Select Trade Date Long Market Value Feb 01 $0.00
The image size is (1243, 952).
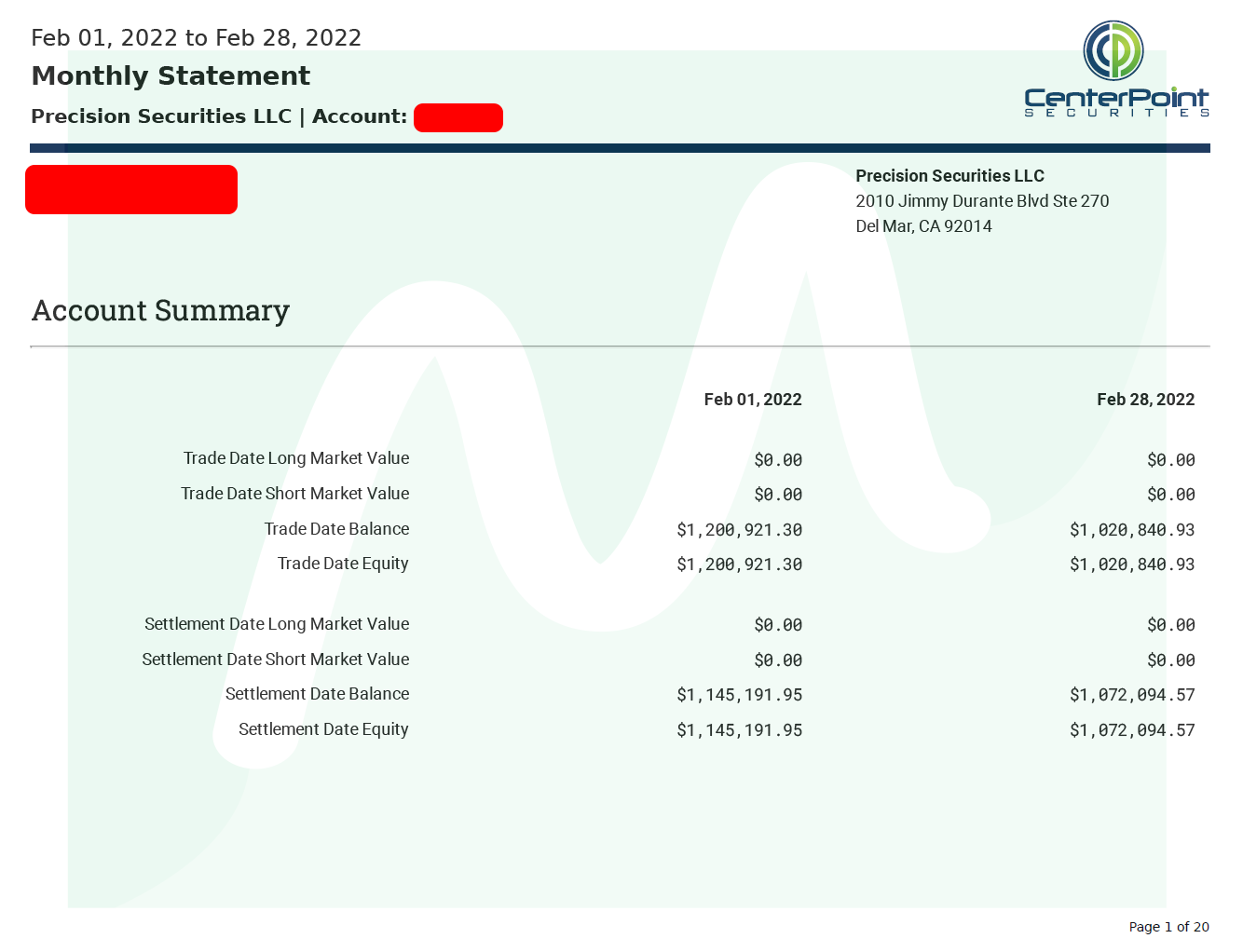click(778, 460)
